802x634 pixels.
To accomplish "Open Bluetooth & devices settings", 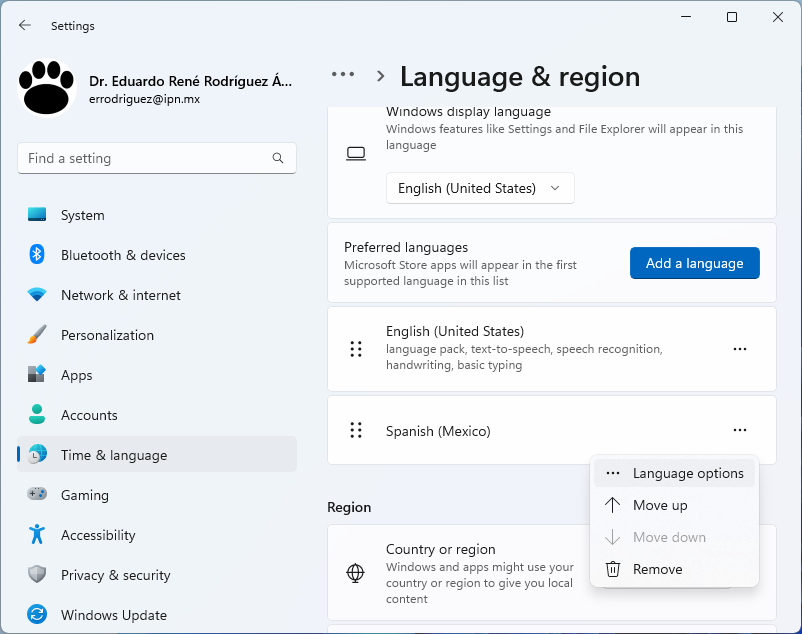I will tap(123, 255).
